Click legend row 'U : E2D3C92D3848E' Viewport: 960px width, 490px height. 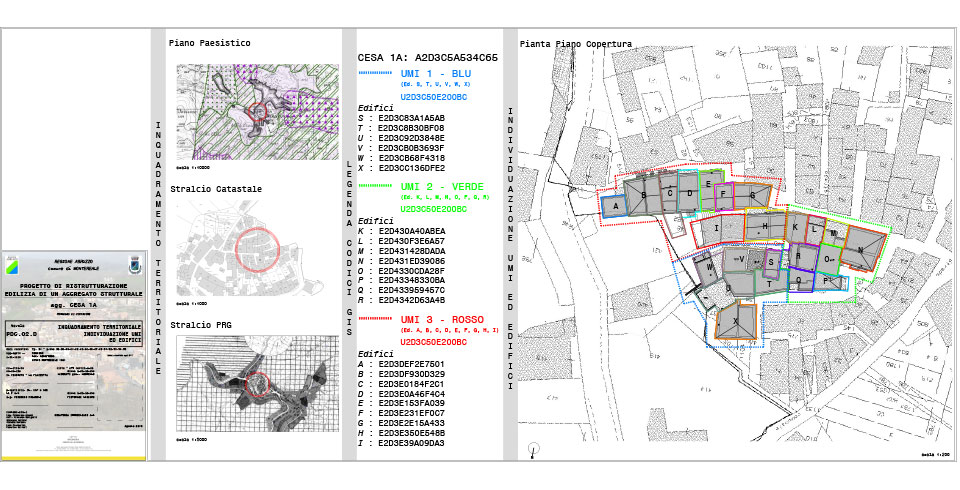point(402,138)
